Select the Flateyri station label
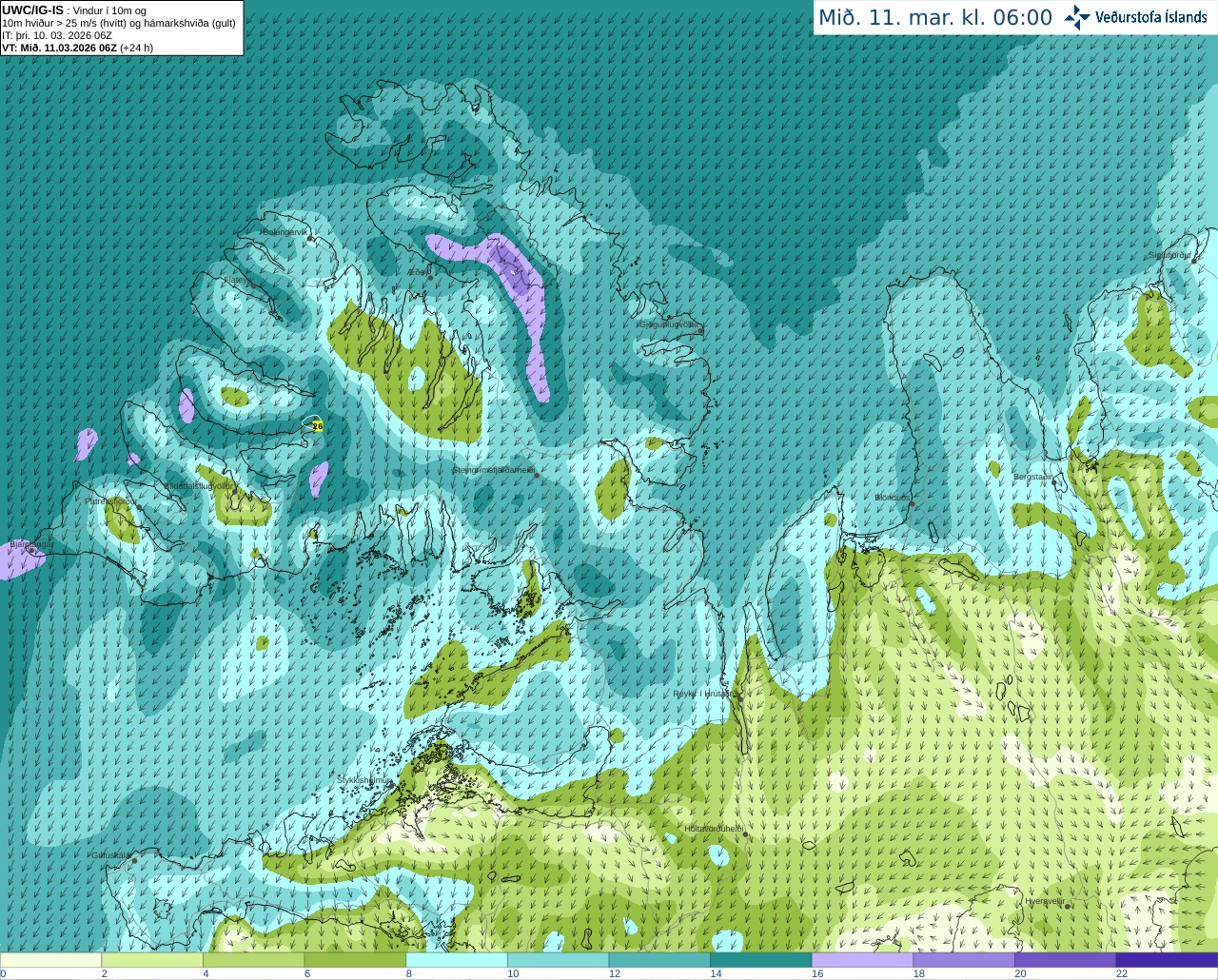The image size is (1218, 980). [x=238, y=280]
